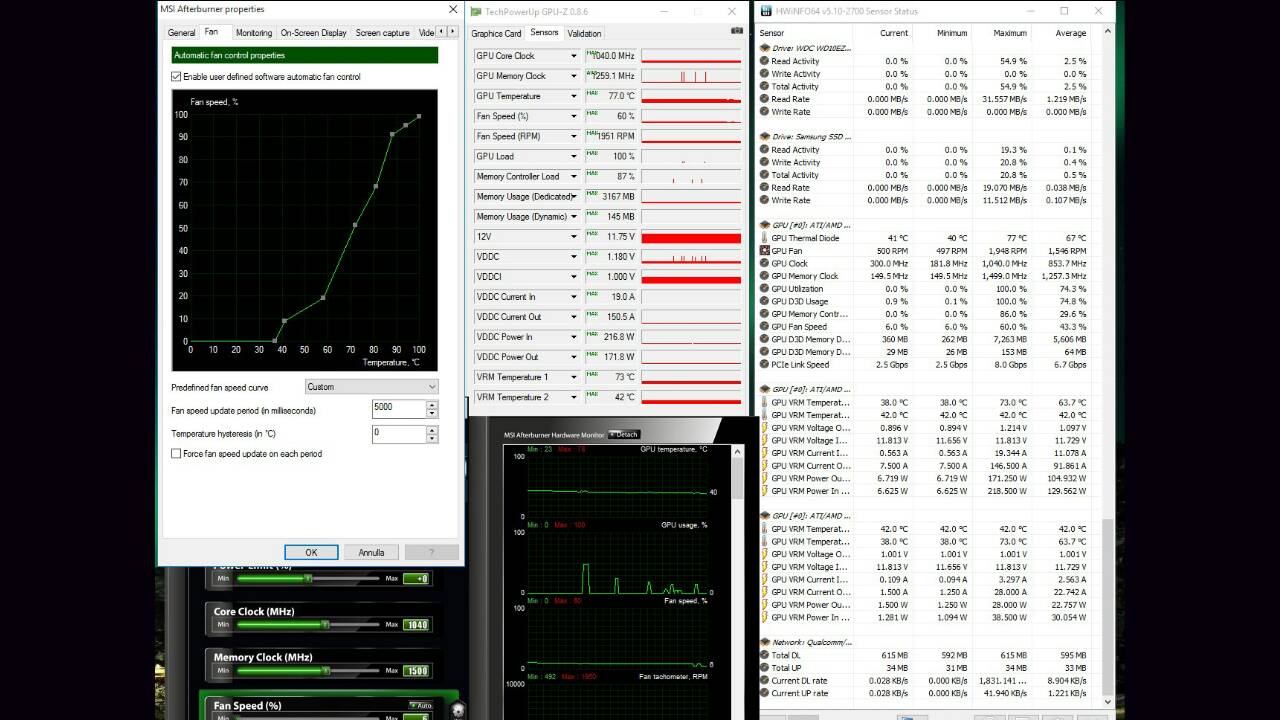Viewport: 1280px width, 720px height.
Task: Switch to Monitoring tab
Action: (254, 33)
